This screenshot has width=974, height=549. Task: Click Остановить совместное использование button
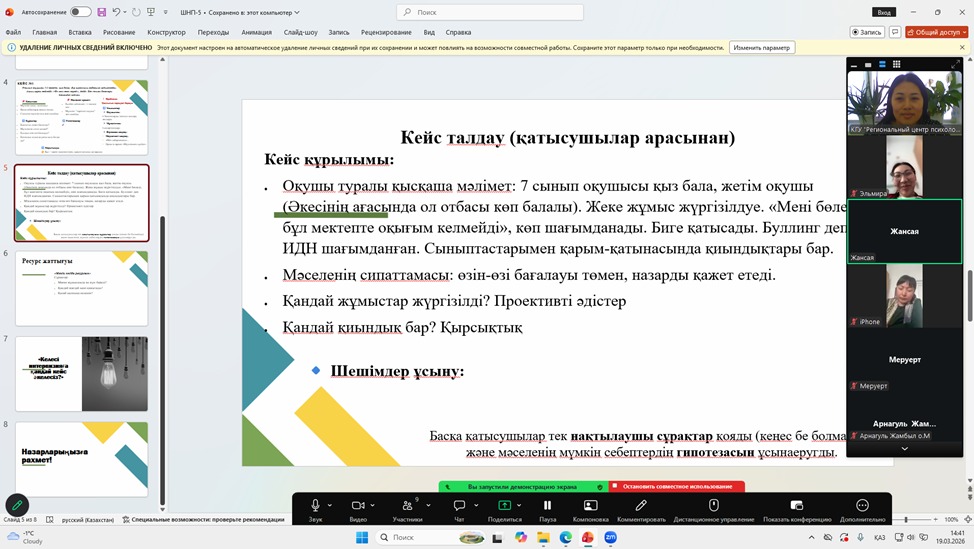[x=677, y=487]
